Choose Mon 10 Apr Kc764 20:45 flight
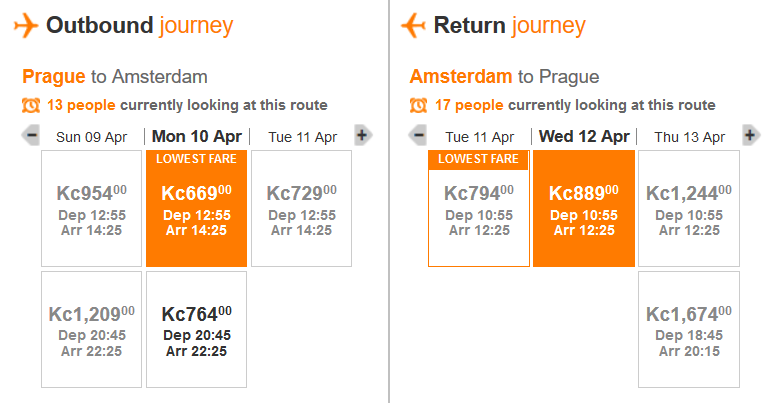 (196, 329)
